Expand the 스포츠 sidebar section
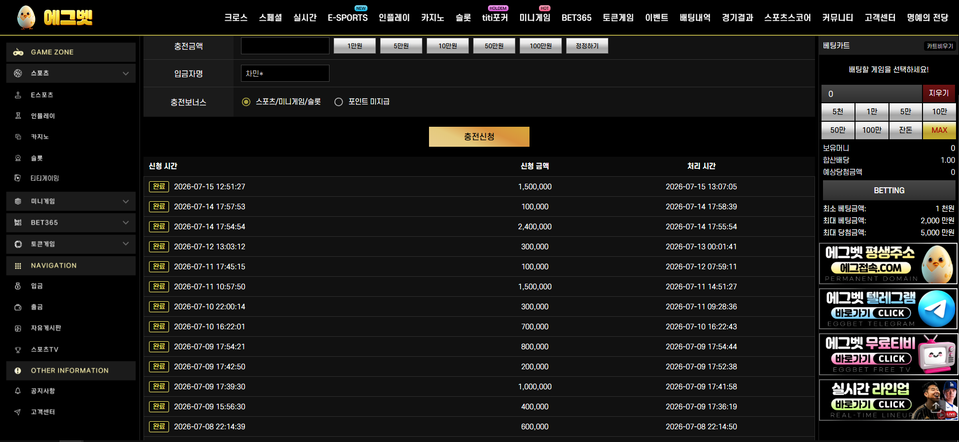The width and height of the screenshot is (959, 442). tap(125, 73)
